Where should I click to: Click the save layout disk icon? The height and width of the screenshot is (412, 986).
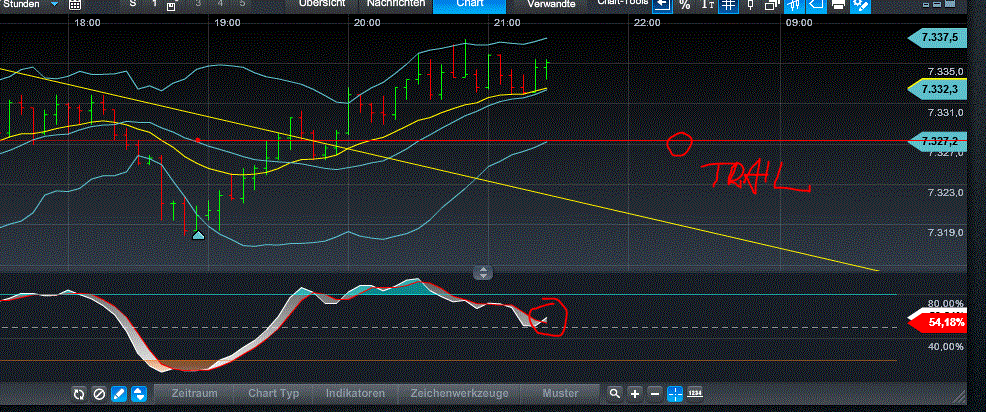tap(172, 6)
